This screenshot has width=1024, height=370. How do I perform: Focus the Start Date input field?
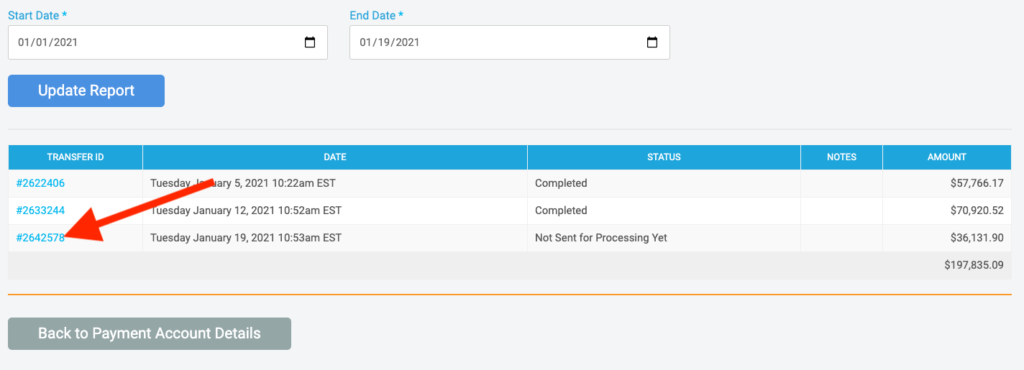tap(168, 42)
